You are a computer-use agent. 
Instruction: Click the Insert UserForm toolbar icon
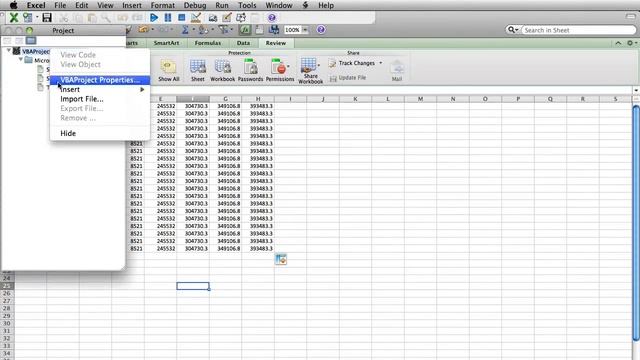tap(28, 18)
